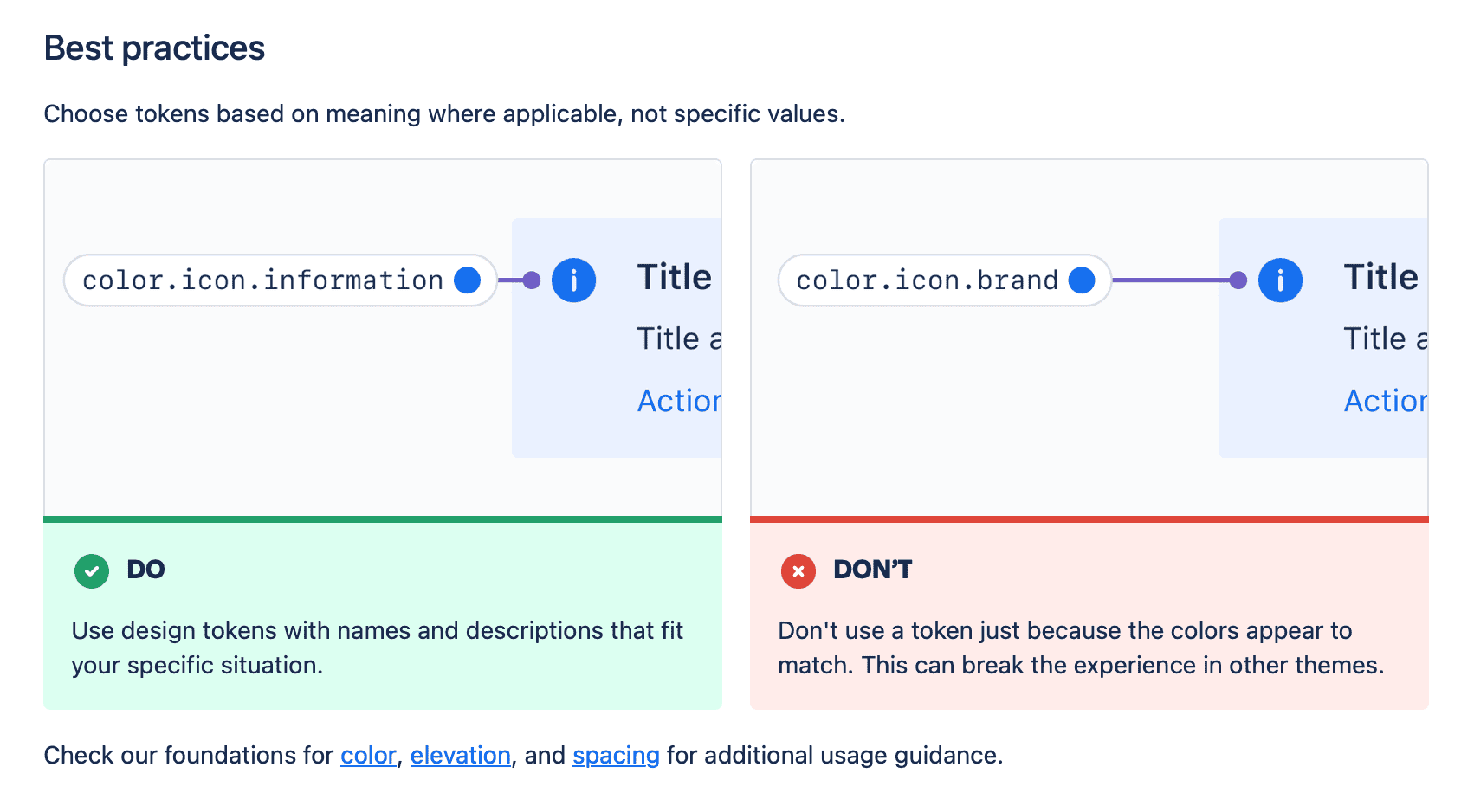Open the elevation foundations link
This screenshot has height=812, width=1474.
(x=460, y=756)
